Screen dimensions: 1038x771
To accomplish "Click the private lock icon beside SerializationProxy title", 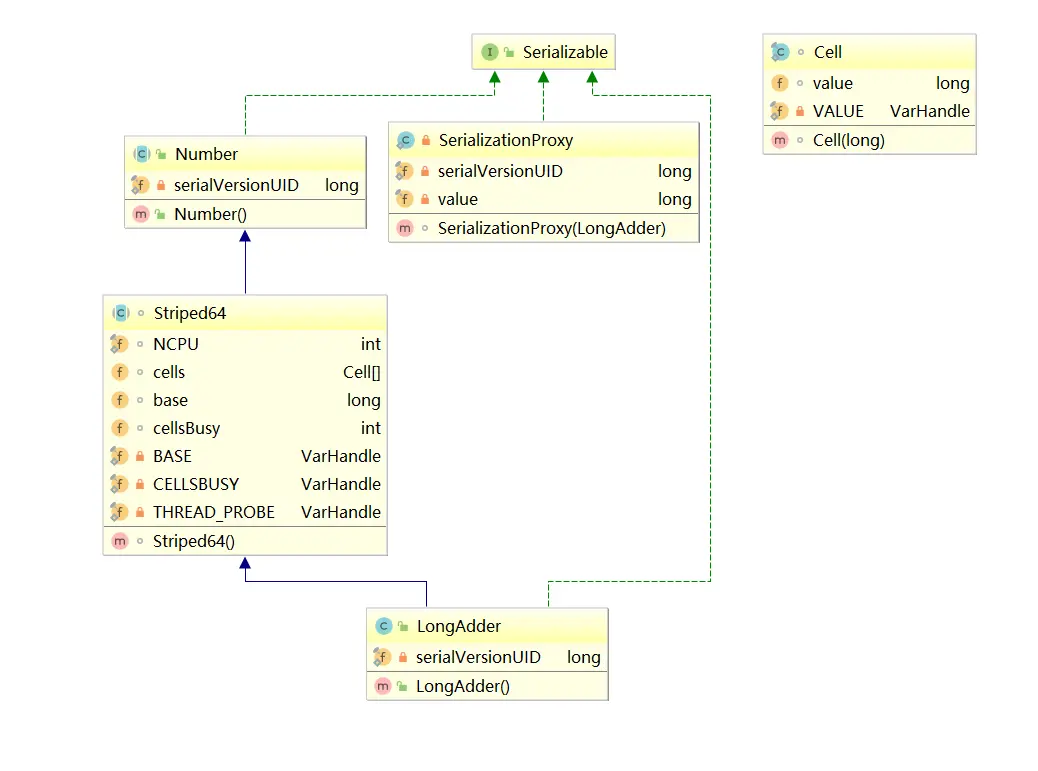I will (x=426, y=140).
